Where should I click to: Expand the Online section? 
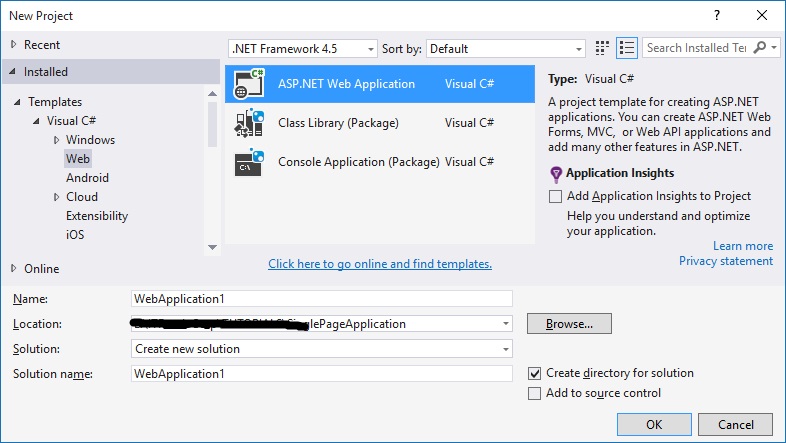(14, 269)
